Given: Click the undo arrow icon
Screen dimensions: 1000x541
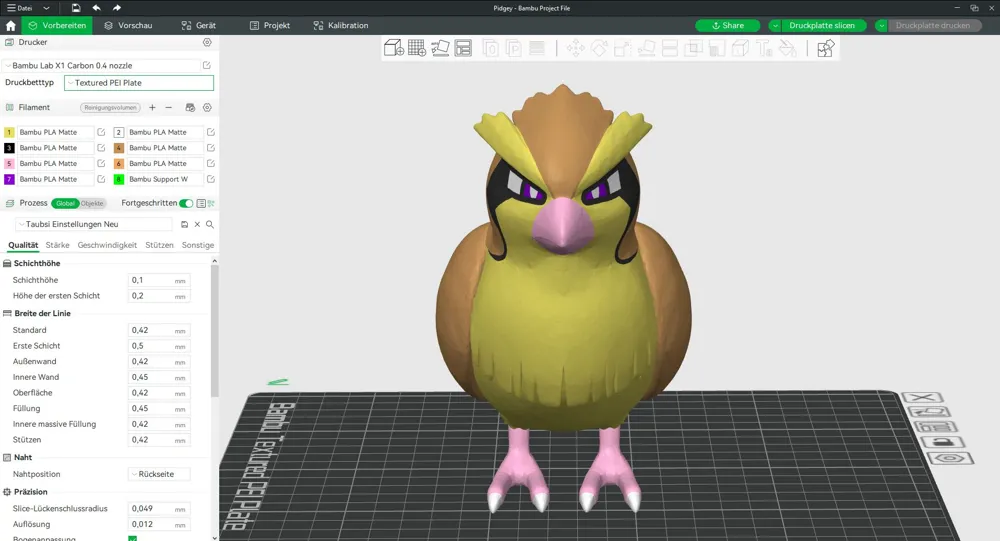Looking at the screenshot, I should click(96, 8).
